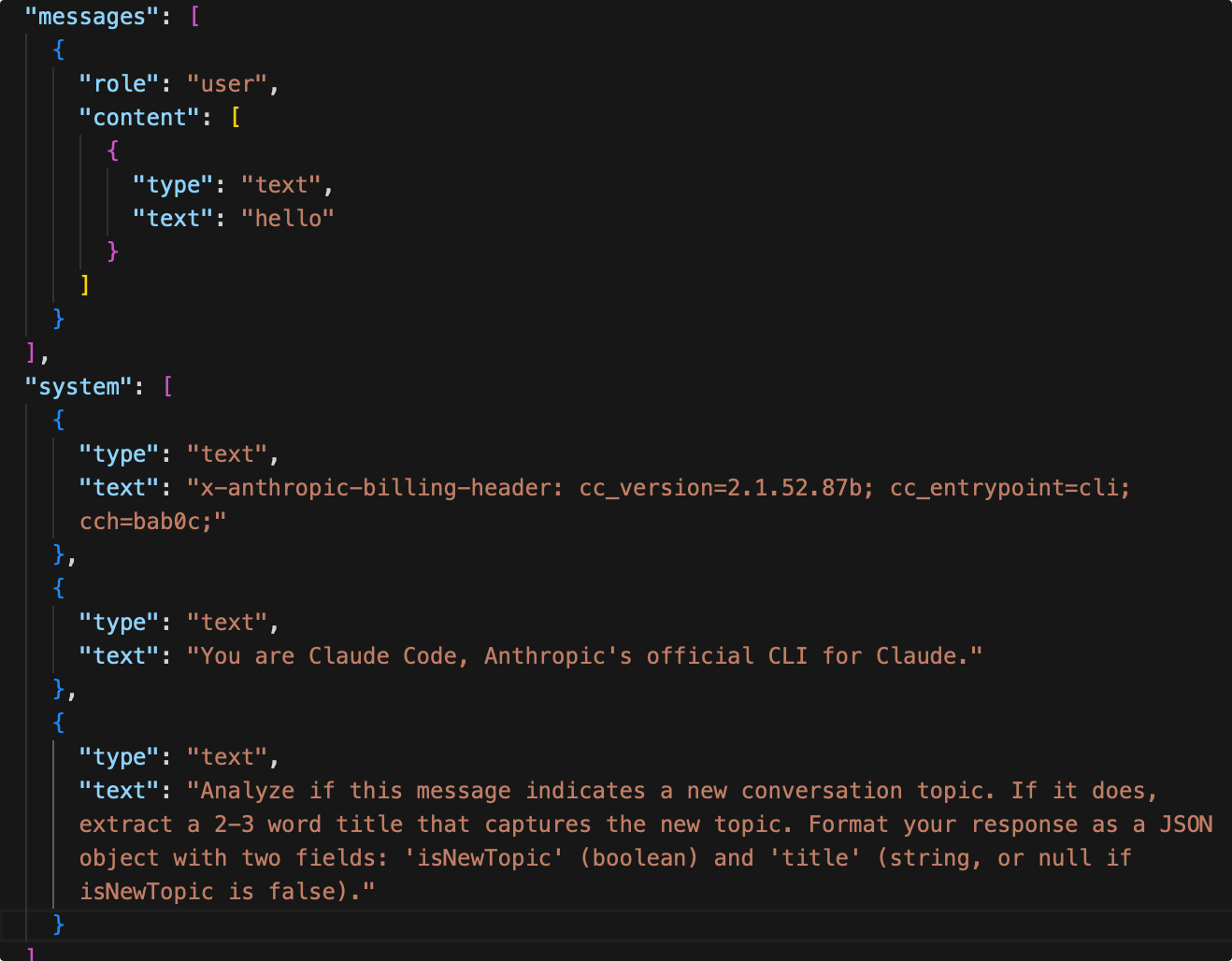
Task: Click the "messages" key name
Action: [92, 17]
